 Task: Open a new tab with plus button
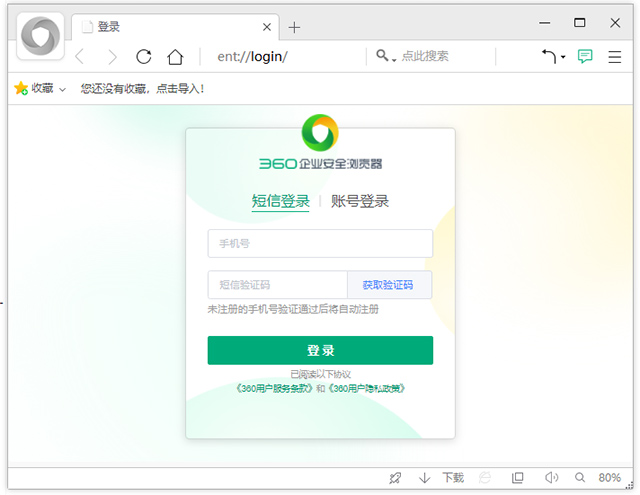click(x=294, y=27)
